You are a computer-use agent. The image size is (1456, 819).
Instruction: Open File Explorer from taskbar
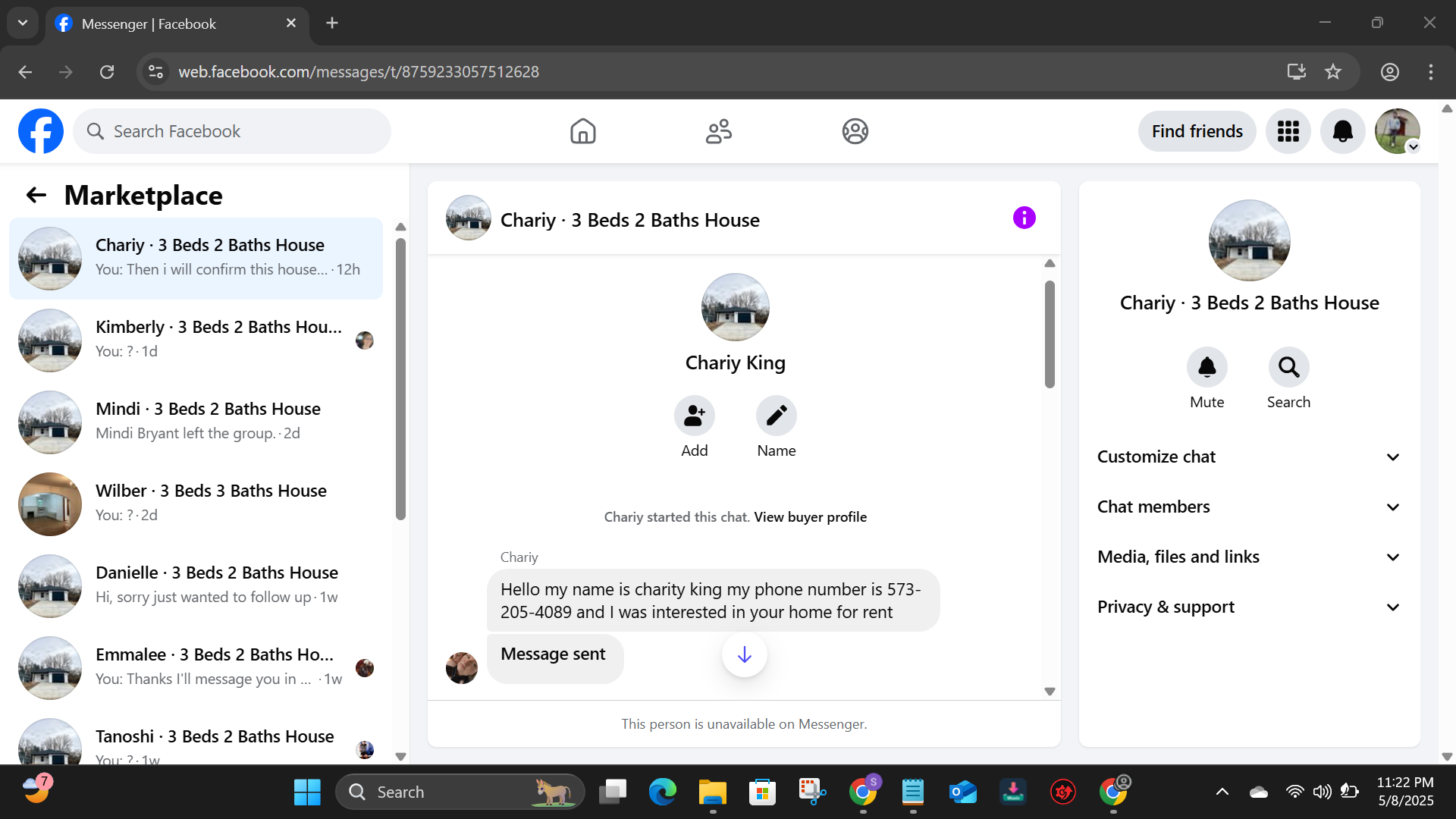(x=712, y=792)
